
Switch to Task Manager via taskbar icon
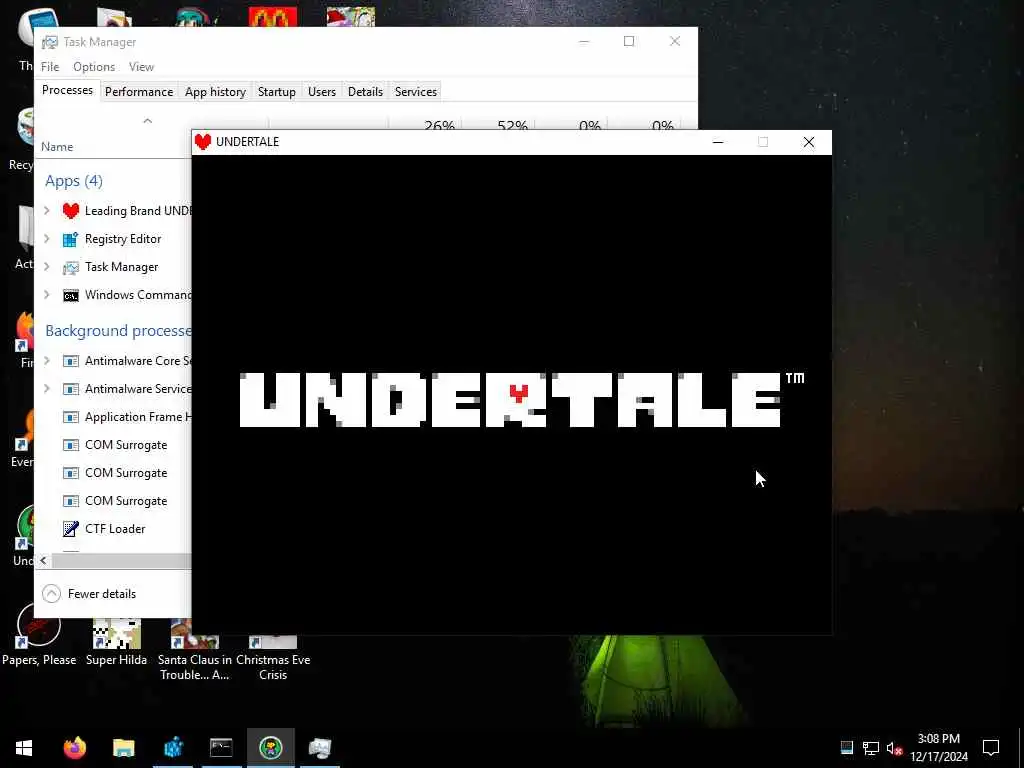(319, 748)
